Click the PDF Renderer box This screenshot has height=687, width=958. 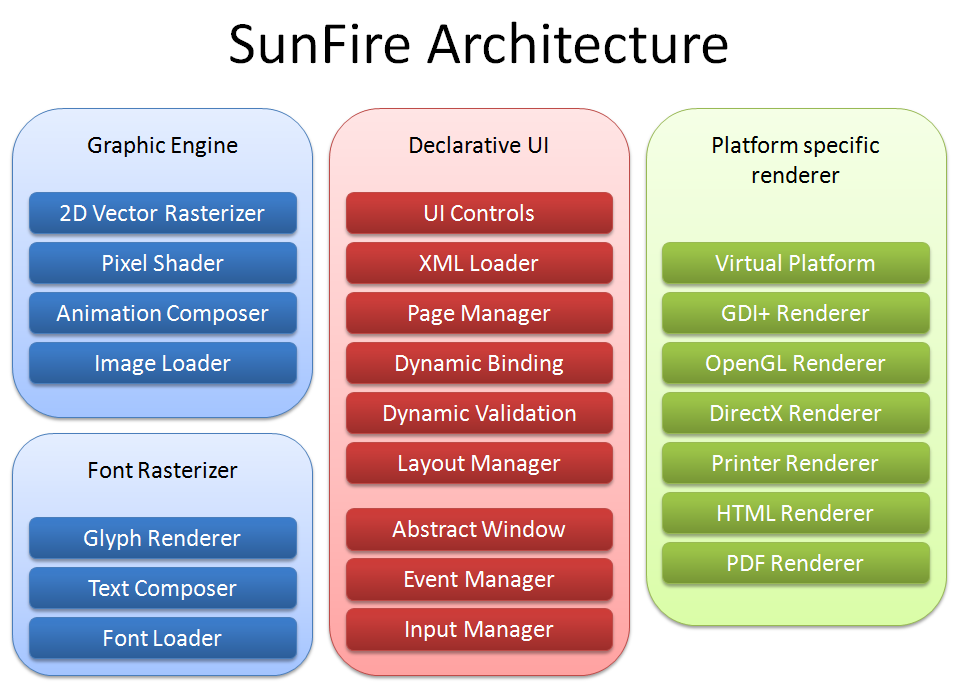(795, 563)
